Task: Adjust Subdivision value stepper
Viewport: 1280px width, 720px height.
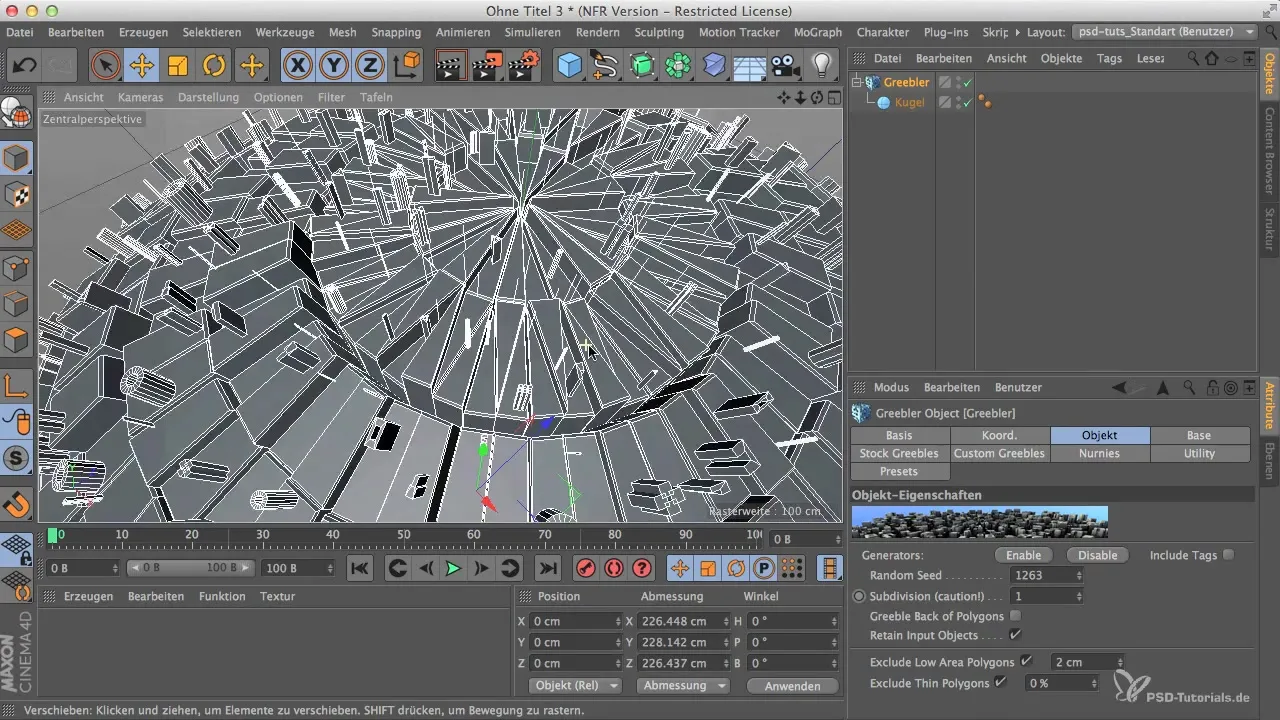Action: point(1078,595)
